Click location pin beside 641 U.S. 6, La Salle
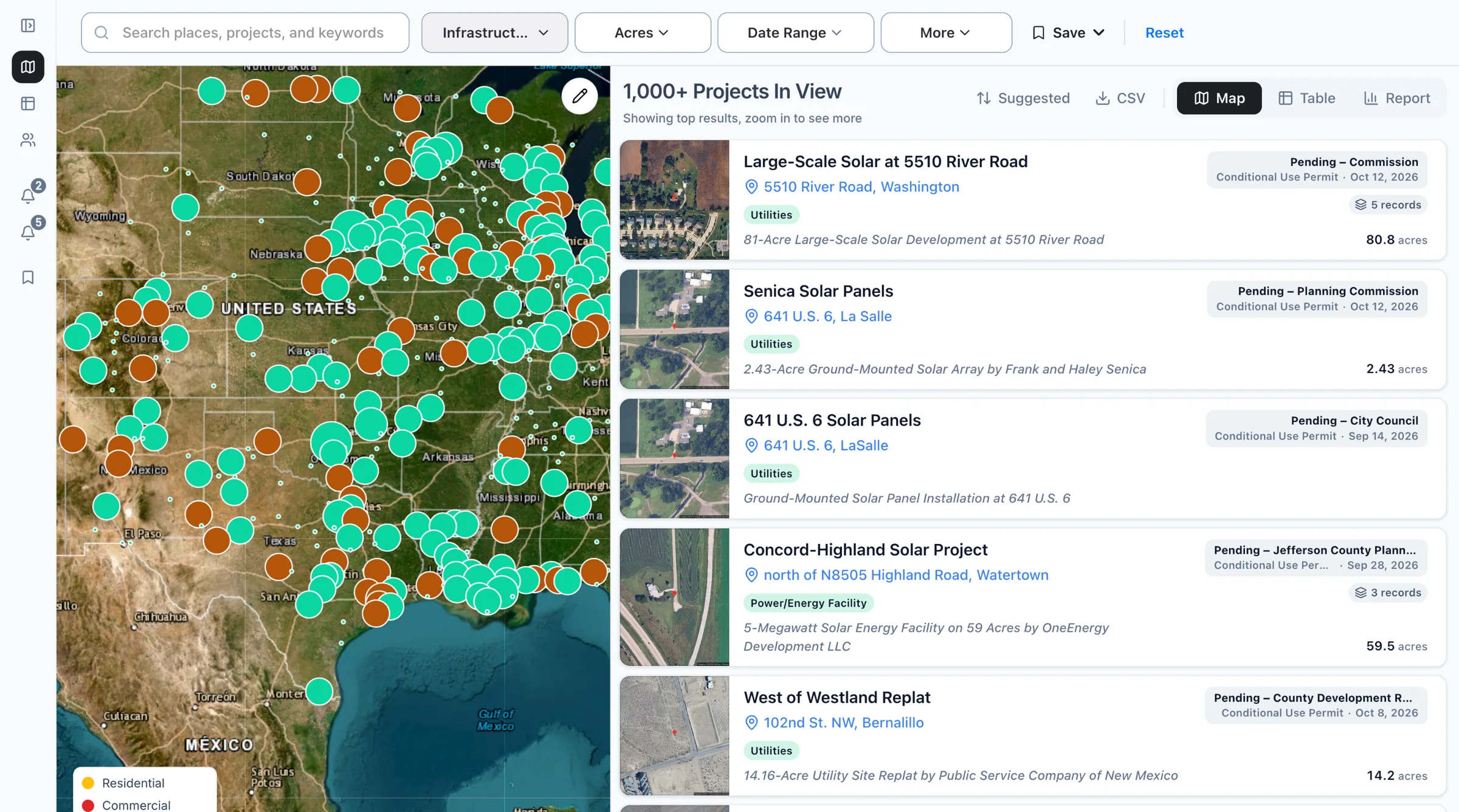This screenshot has width=1459, height=812. pyautogui.click(x=751, y=317)
